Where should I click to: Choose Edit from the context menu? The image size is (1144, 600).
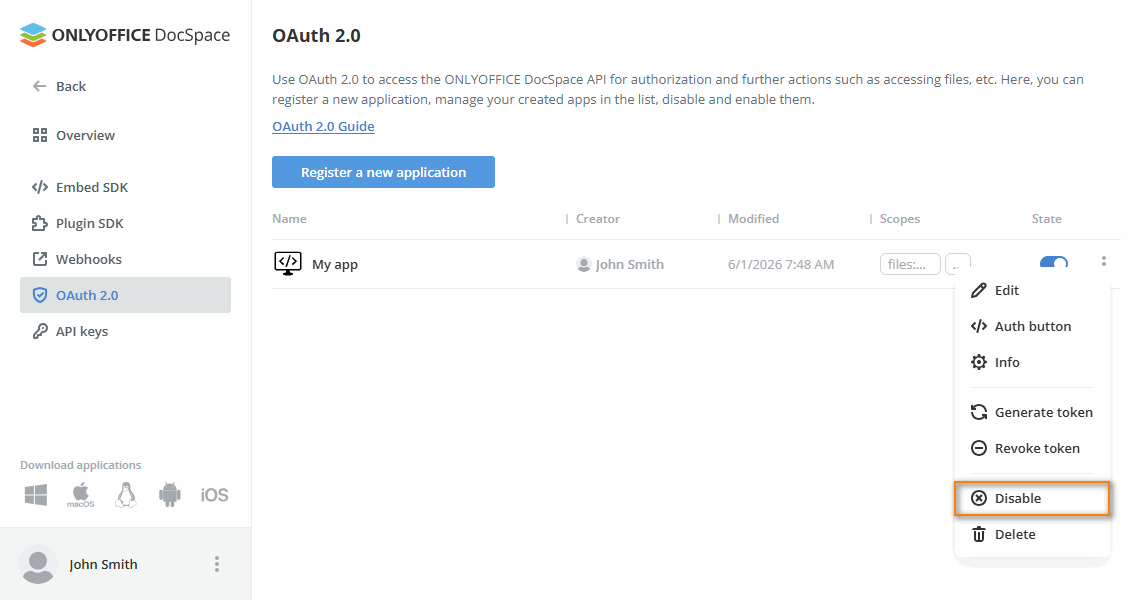(1032, 291)
